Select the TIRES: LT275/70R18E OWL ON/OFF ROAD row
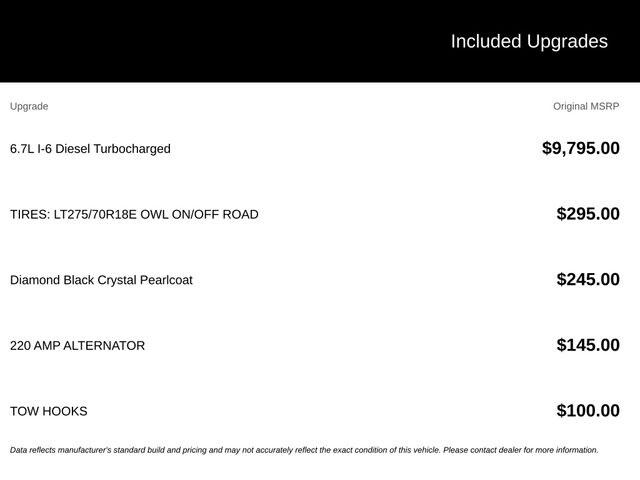 tap(315, 214)
